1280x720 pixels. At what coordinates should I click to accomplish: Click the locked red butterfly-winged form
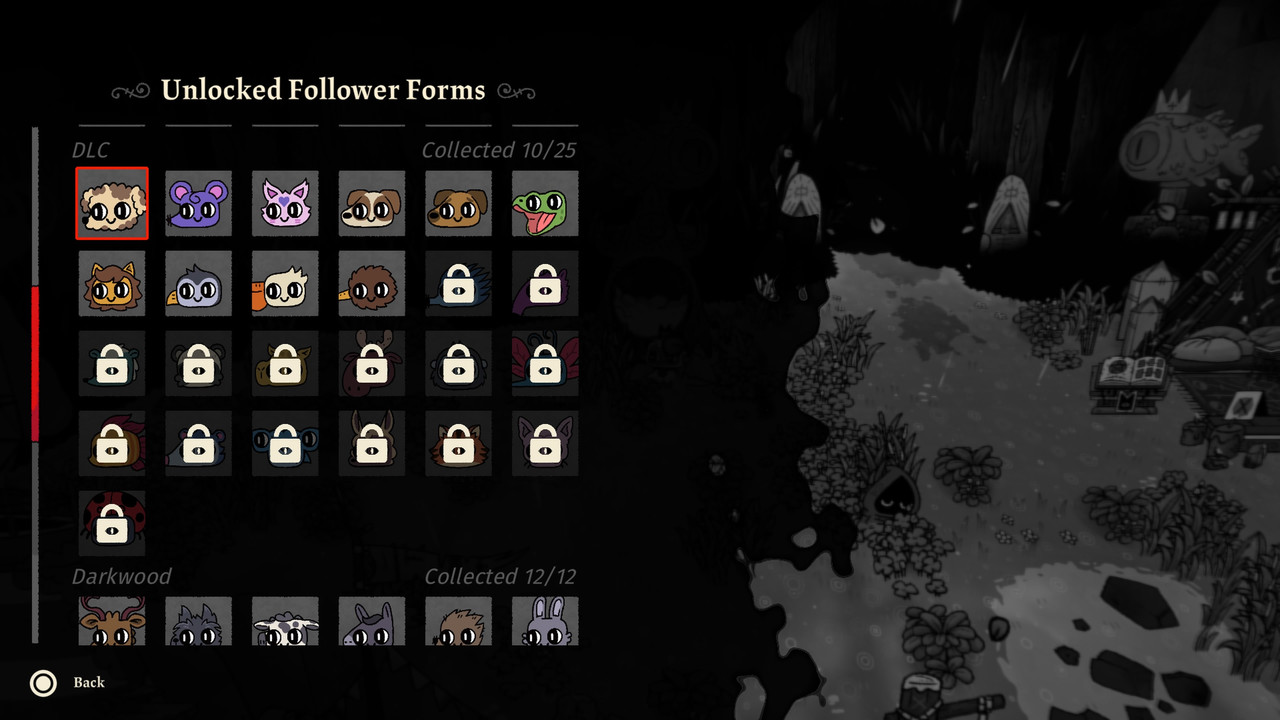tap(545, 363)
